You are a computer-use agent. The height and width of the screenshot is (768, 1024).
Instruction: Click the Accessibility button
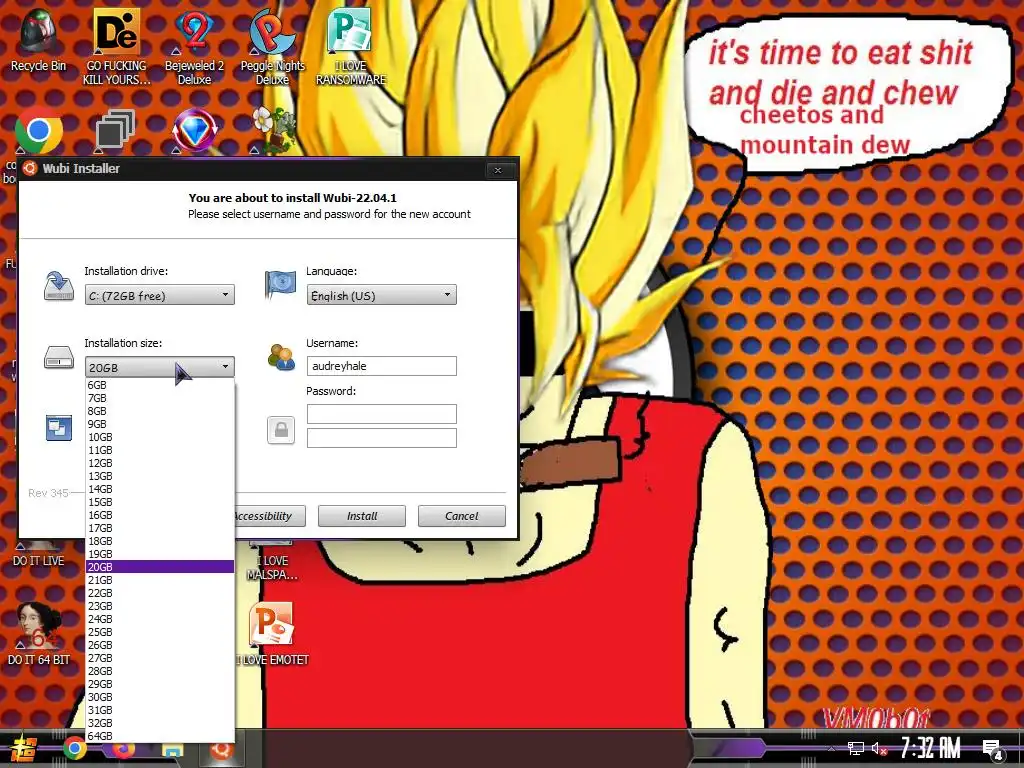pos(270,516)
